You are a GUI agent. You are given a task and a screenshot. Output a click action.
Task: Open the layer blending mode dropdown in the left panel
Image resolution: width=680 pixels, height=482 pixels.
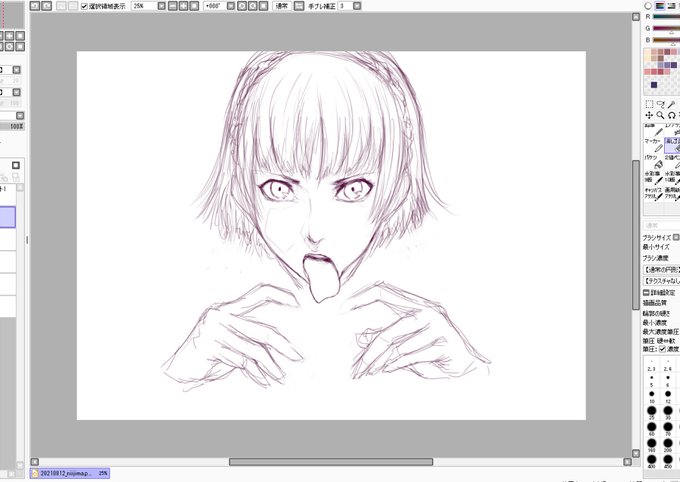pos(20,116)
